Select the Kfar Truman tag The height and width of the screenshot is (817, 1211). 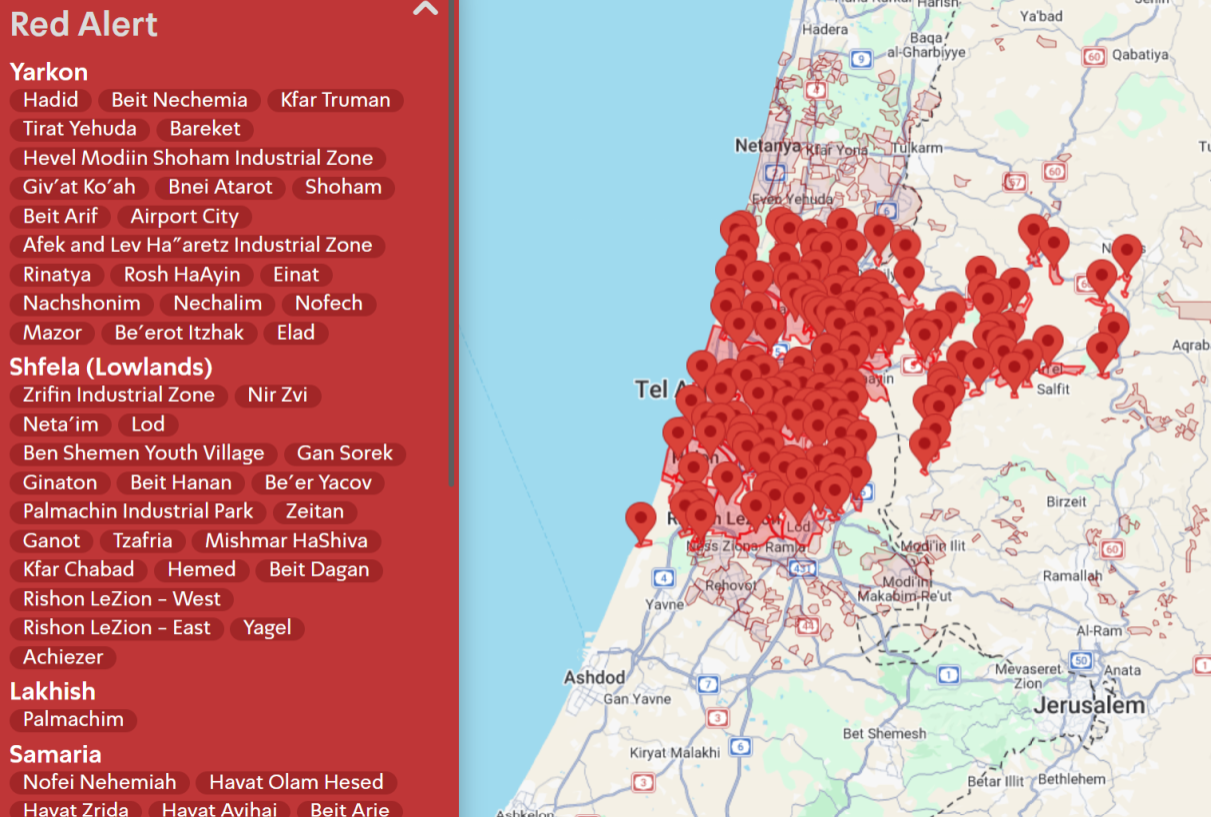pyautogui.click(x=335, y=100)
